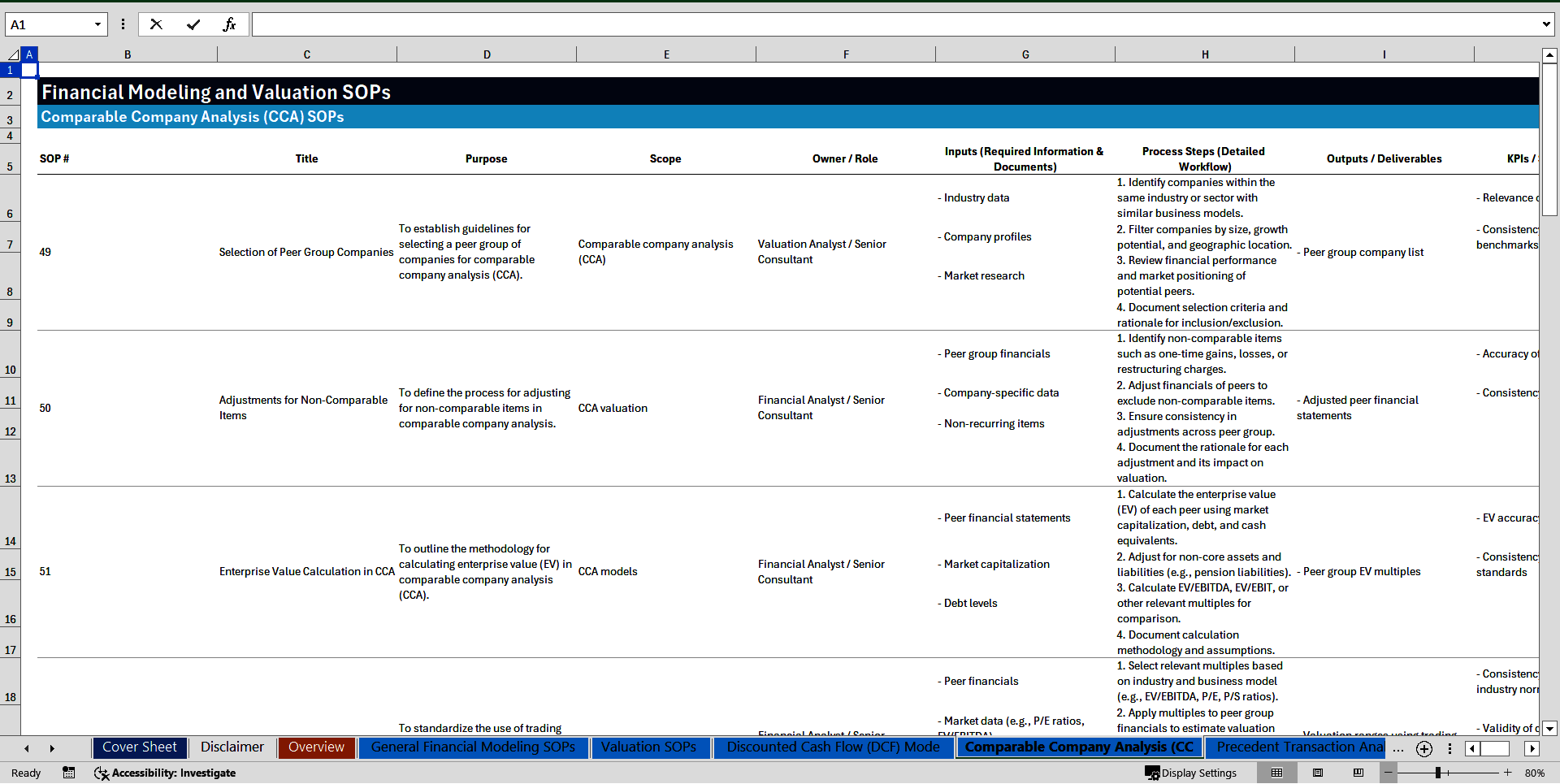
Task: Open the Name Box dropdown
Action: click(97, 24)
